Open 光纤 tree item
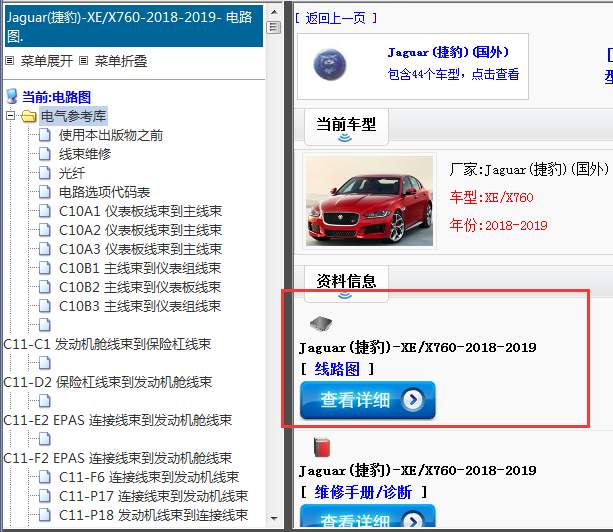The image size is (613, 532). [x=72, y=173]
